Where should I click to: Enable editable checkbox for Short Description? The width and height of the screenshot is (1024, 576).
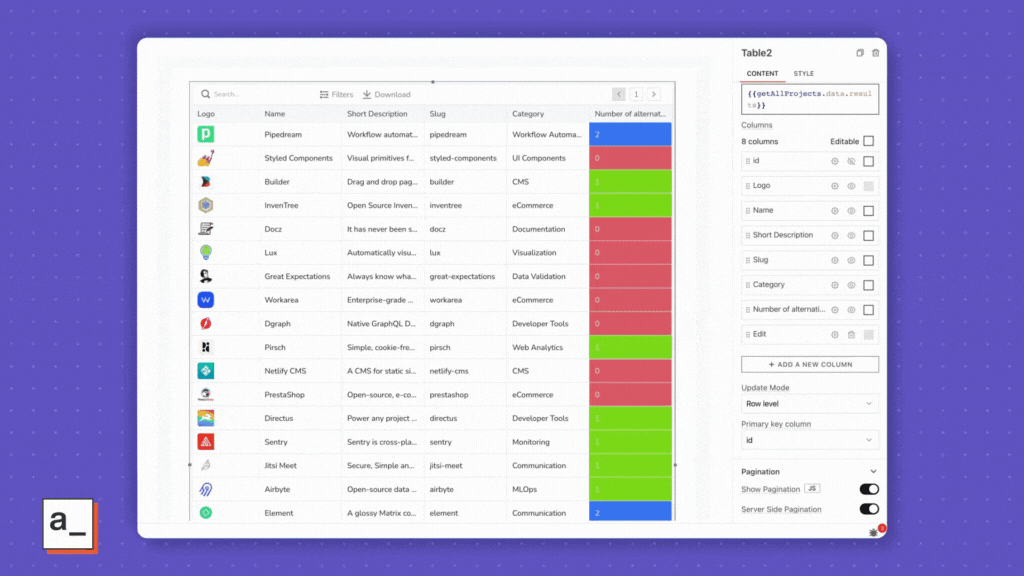[868, 236]
